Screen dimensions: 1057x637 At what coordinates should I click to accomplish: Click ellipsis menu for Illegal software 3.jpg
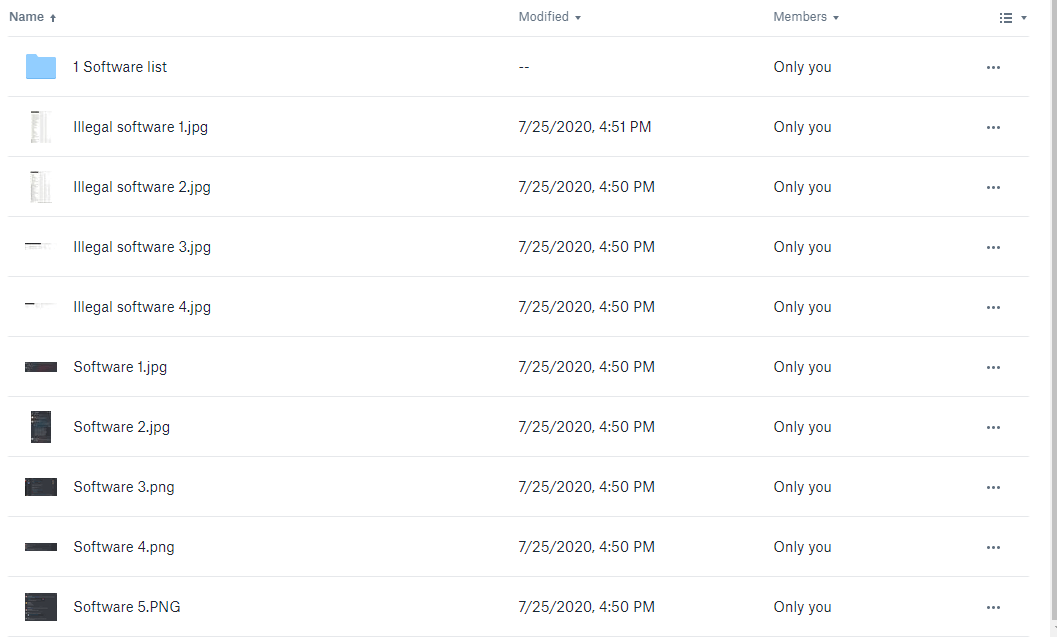coord(993,247)
